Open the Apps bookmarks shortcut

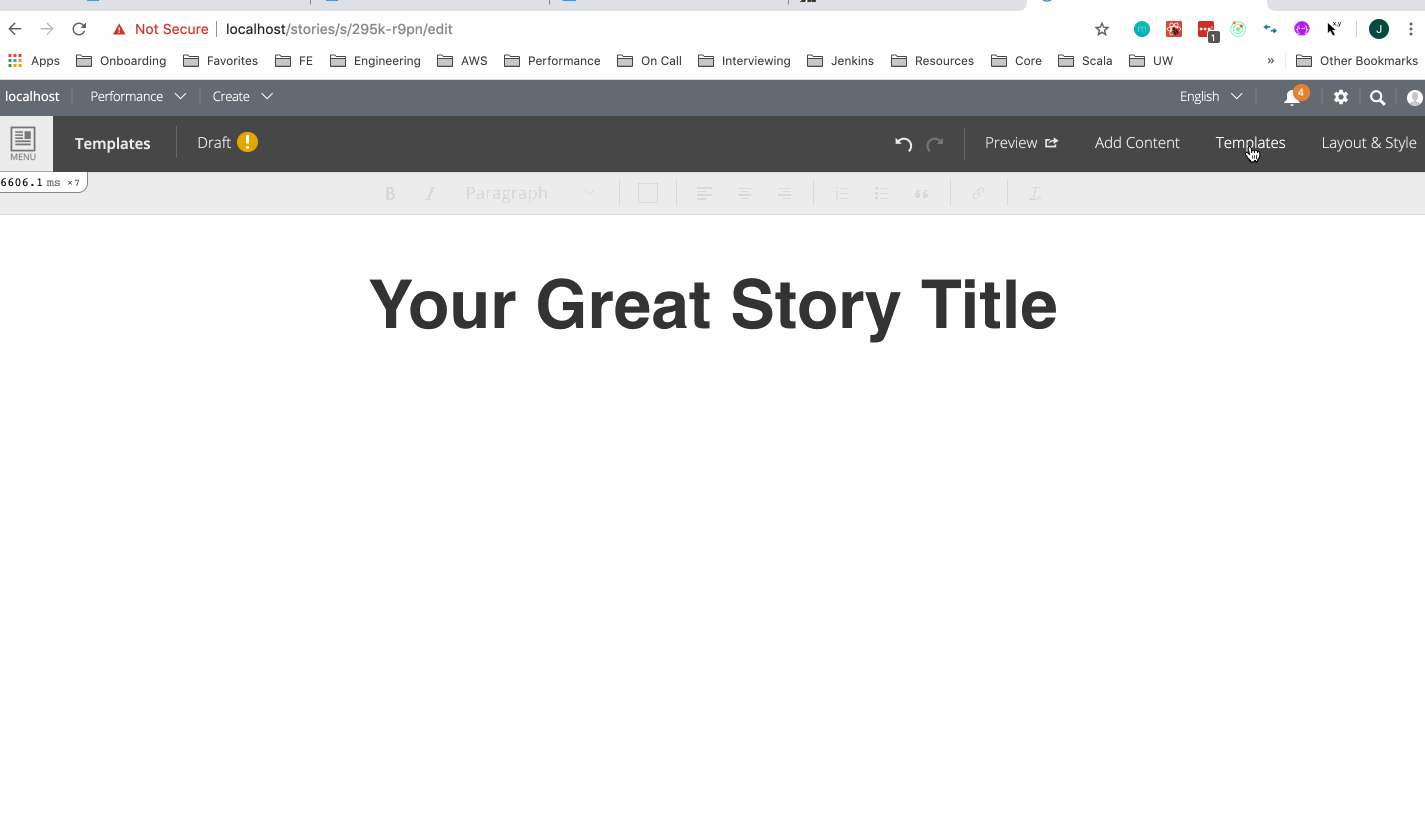pyautogui.click(x=34, y=61)
